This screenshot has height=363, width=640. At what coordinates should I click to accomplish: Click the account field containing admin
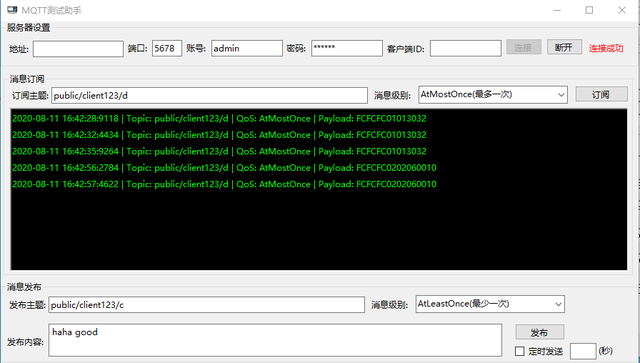click(247, 49)
